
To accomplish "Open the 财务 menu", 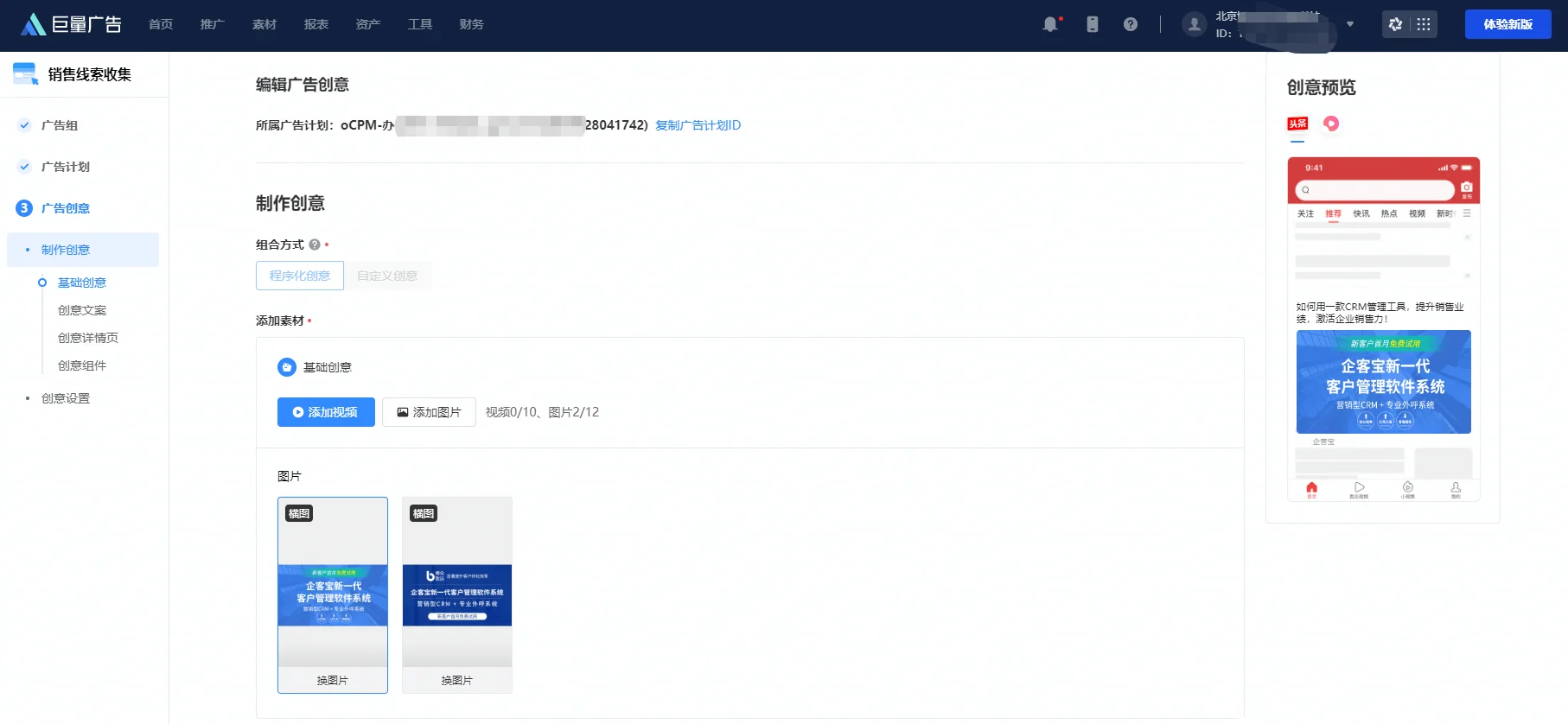I will (x=472, y=24).
